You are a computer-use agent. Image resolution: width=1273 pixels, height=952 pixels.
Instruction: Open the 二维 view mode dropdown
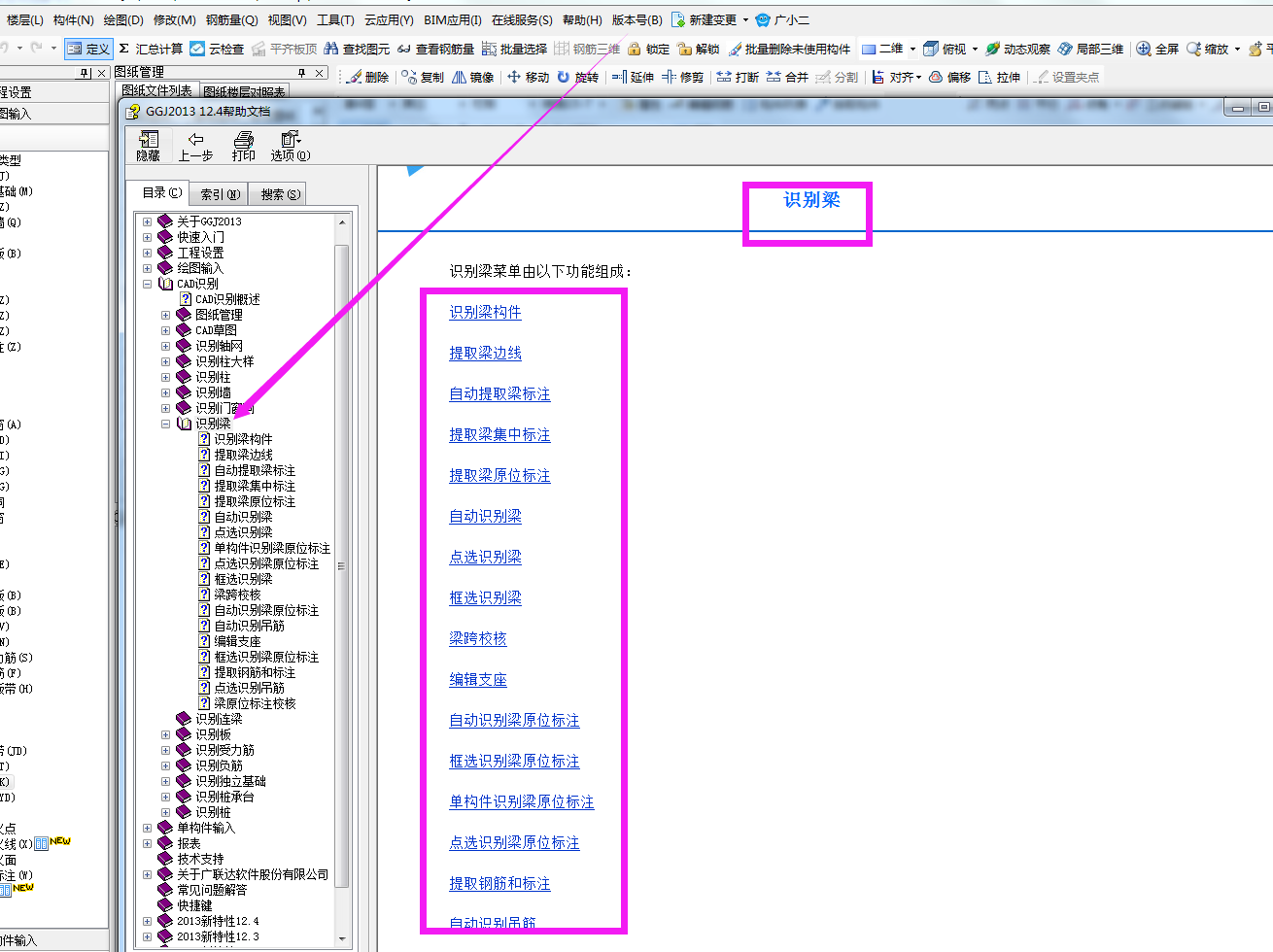(912, 49)
